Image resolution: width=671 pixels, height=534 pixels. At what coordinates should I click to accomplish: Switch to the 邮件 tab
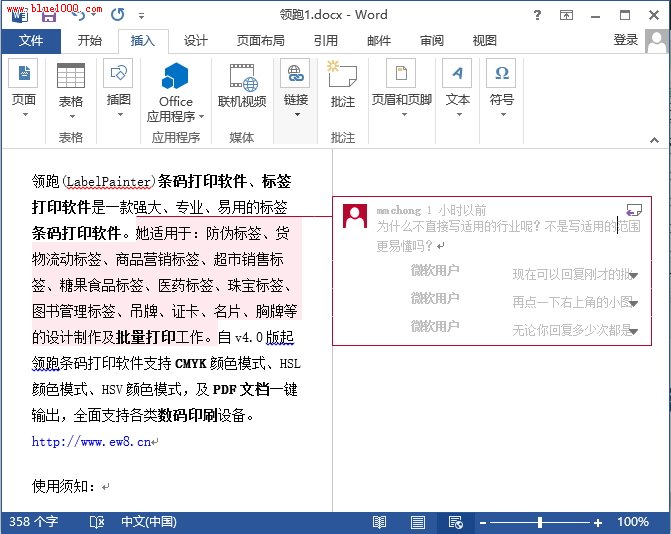379,41
